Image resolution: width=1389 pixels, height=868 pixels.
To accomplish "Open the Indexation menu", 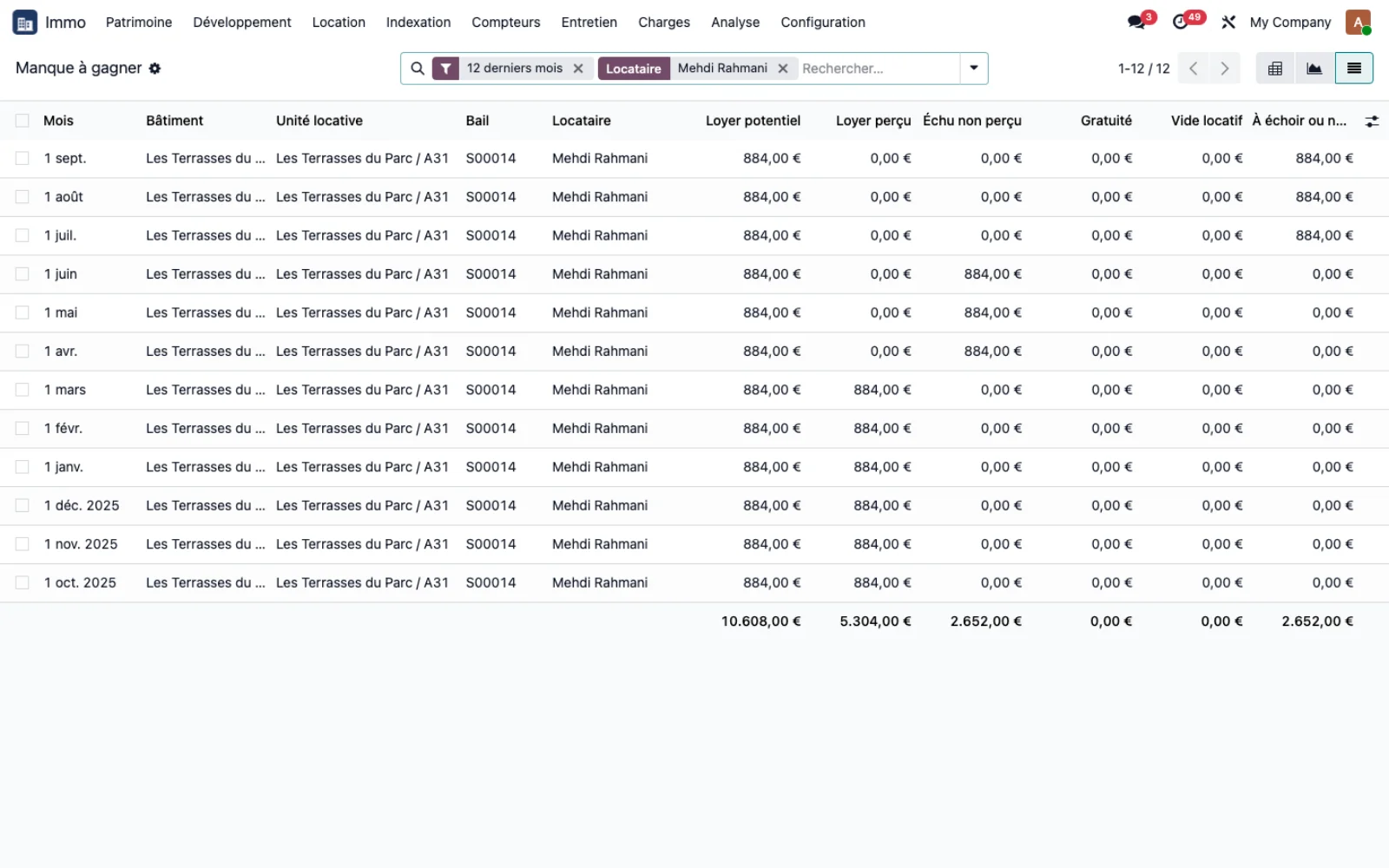I will pos(418,23).
